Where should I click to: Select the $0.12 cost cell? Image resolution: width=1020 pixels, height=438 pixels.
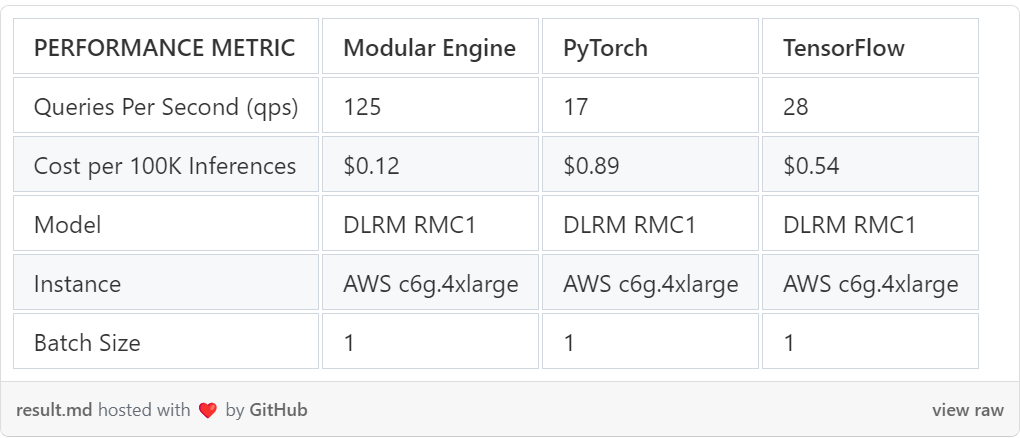[430, 164]
